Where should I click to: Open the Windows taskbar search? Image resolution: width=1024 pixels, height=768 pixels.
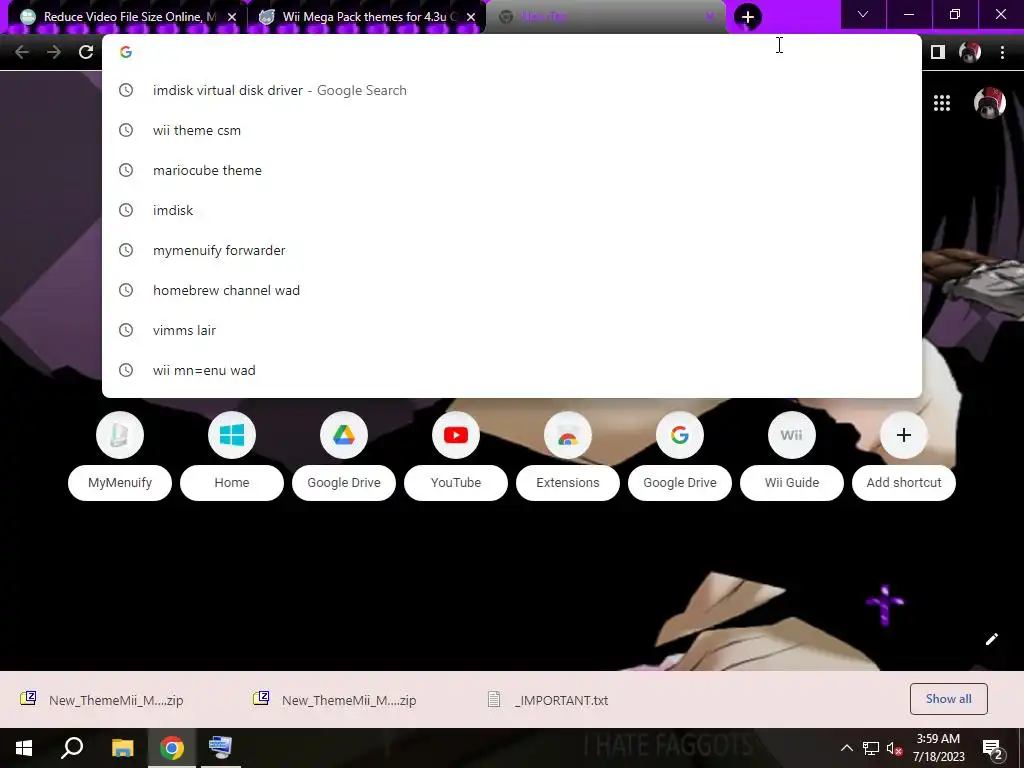click(x=72, y=748)
